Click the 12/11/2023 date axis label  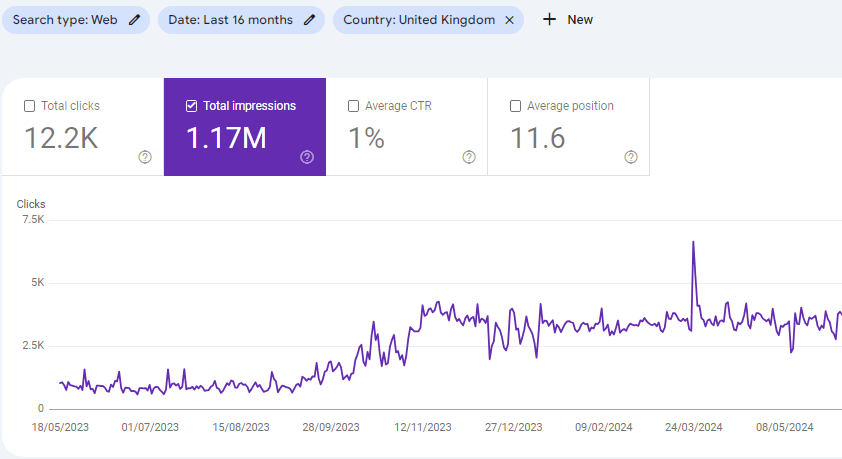[x=423, y=427]
